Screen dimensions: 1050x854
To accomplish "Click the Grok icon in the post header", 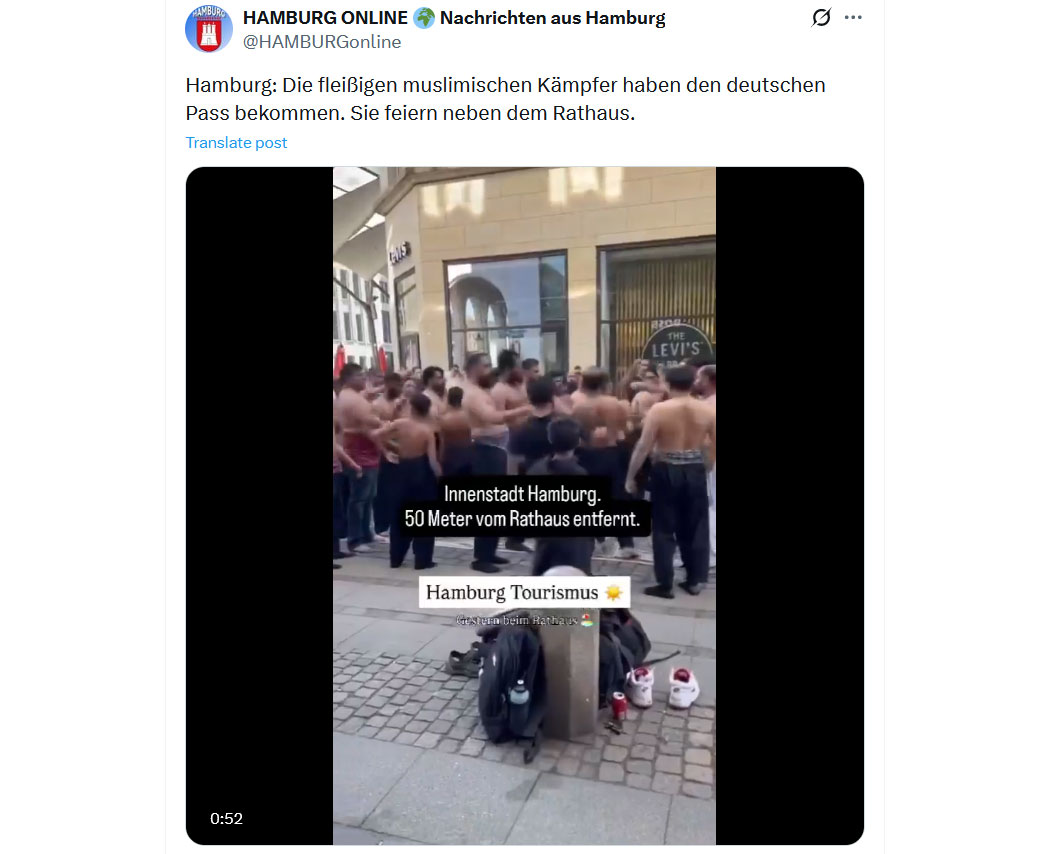I will coord(821,17).
